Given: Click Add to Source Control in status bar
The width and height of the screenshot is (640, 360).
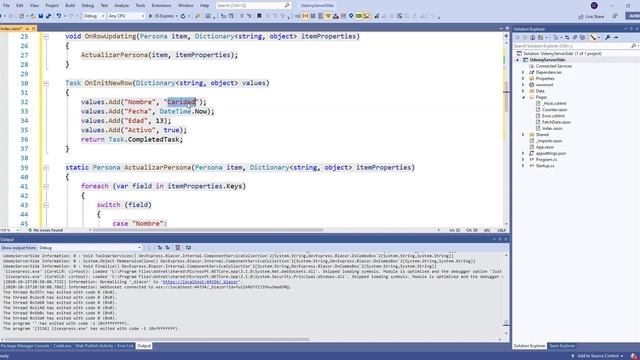Looking at the screenshot, I should click(x=598, y=356).
